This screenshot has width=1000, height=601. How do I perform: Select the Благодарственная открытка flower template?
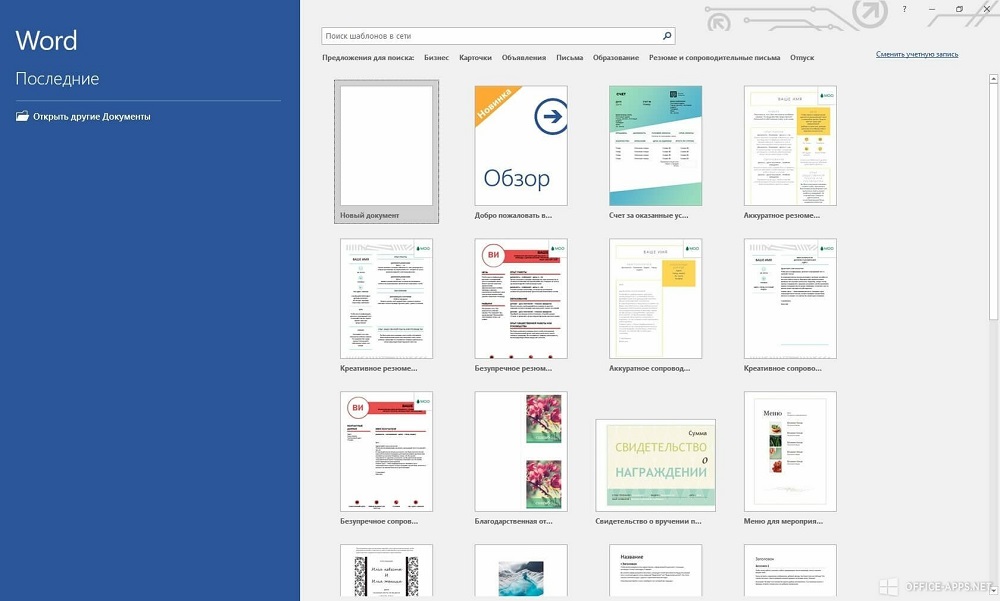[x=521, y=452]
